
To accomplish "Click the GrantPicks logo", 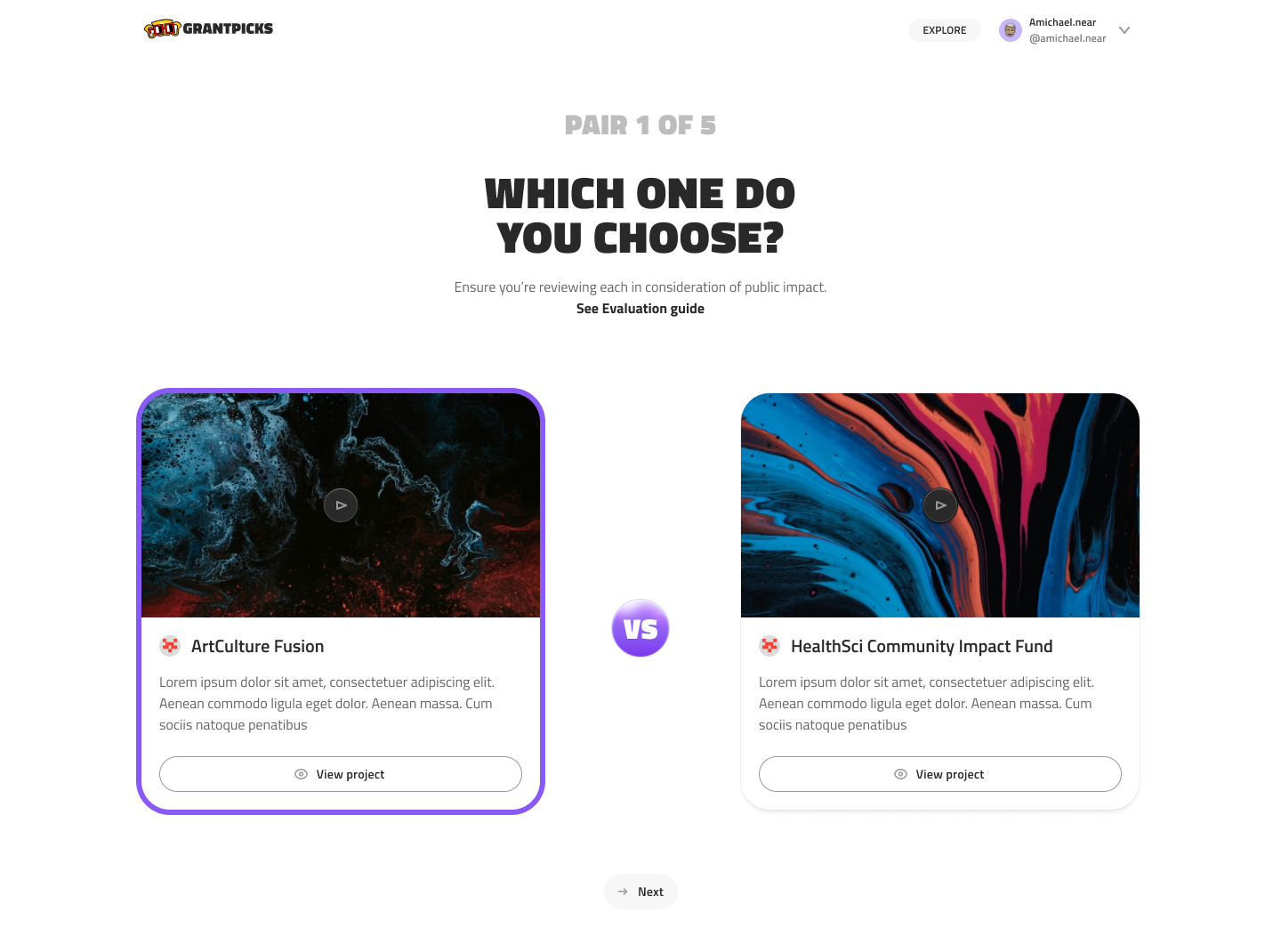I will (x=209, y=29).
